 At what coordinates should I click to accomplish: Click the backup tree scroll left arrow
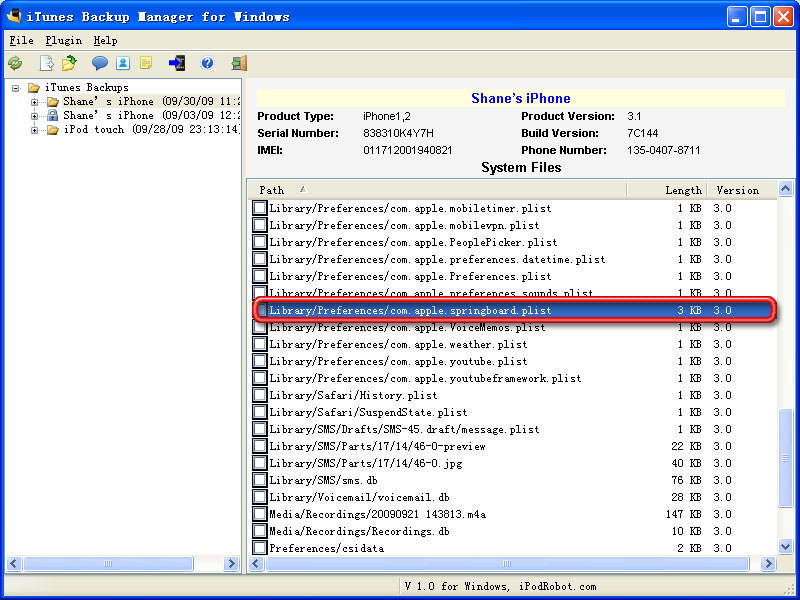pyautogui.click(x=14, y=563)
